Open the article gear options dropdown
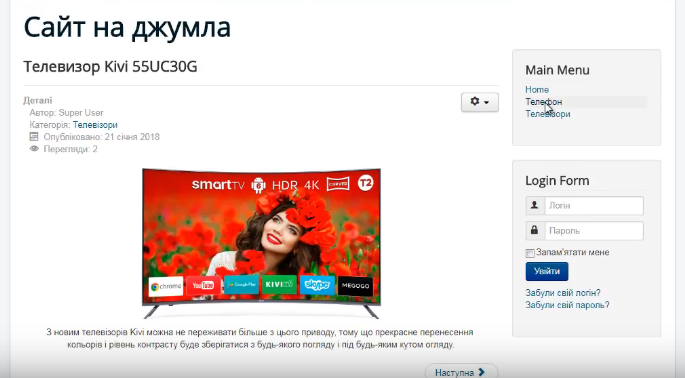 (480, 102)
